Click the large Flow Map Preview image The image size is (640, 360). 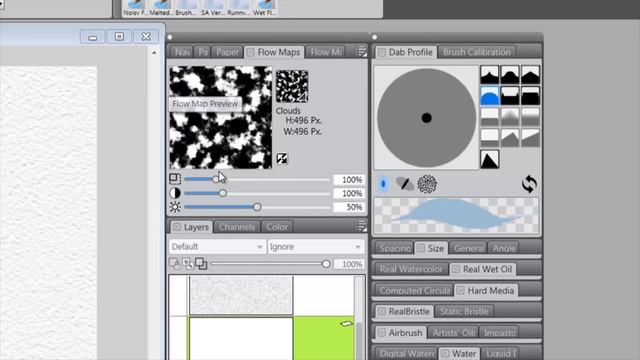click(x=220, y=118)
